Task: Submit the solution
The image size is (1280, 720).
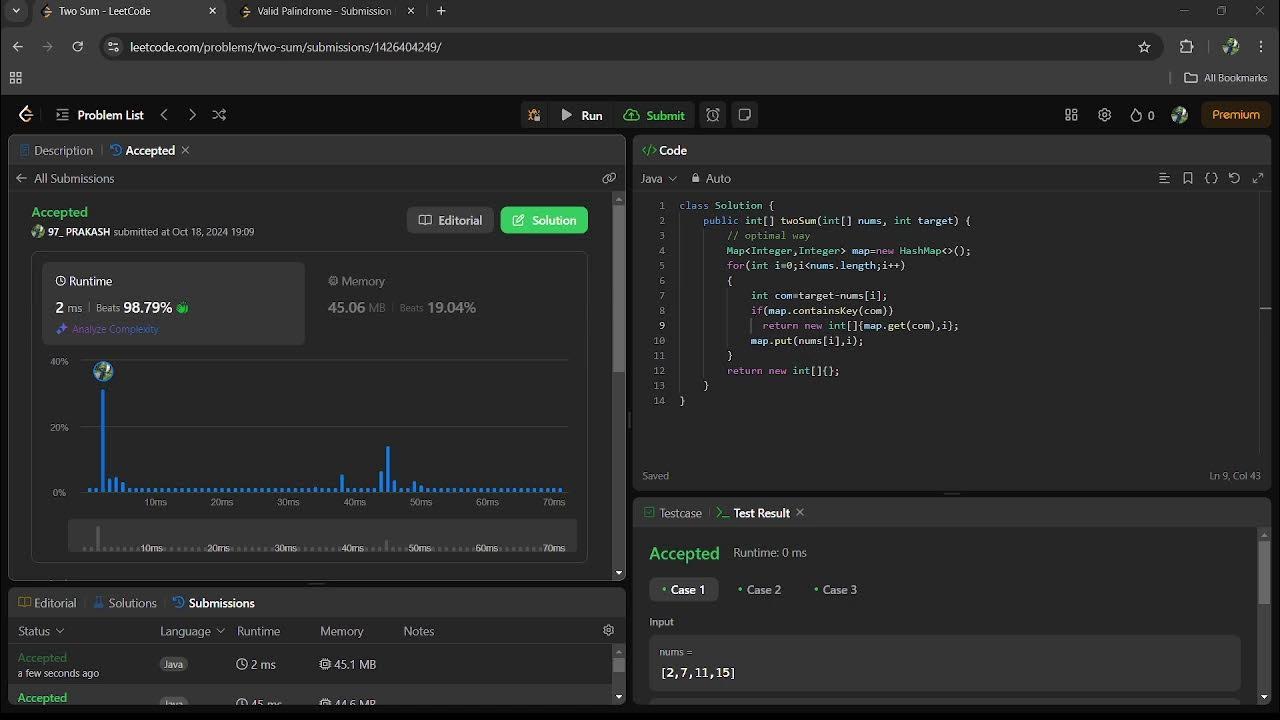Action: pos(654,115)
